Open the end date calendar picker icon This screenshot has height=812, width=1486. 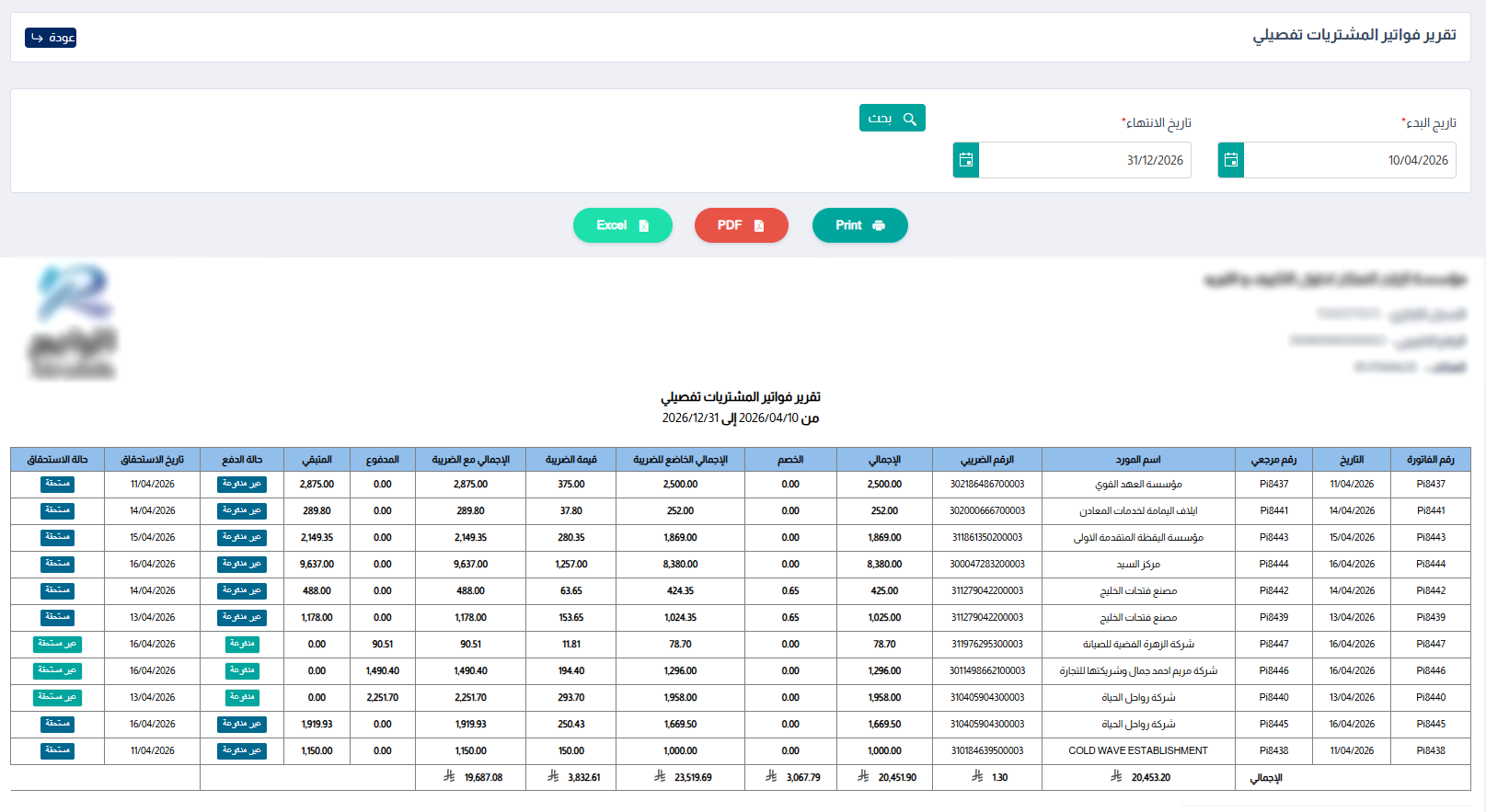pyautogui.click(x=966, y=160)
